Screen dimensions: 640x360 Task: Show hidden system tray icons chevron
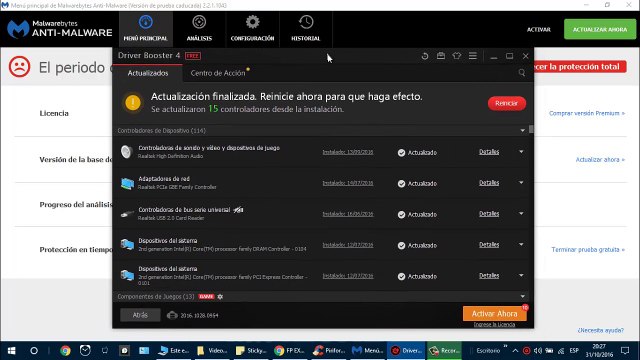click(515, 351)
